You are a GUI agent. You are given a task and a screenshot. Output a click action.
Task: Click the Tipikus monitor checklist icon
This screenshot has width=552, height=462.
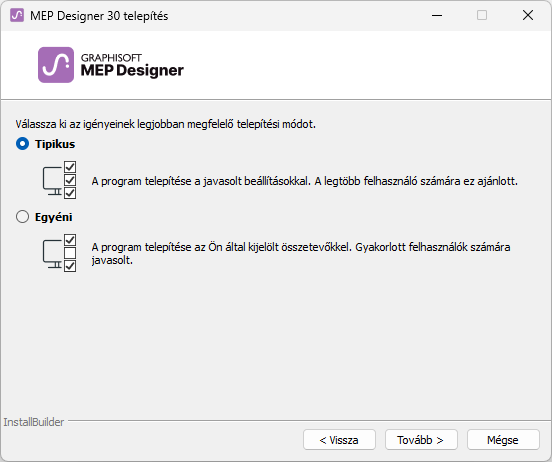59,180
